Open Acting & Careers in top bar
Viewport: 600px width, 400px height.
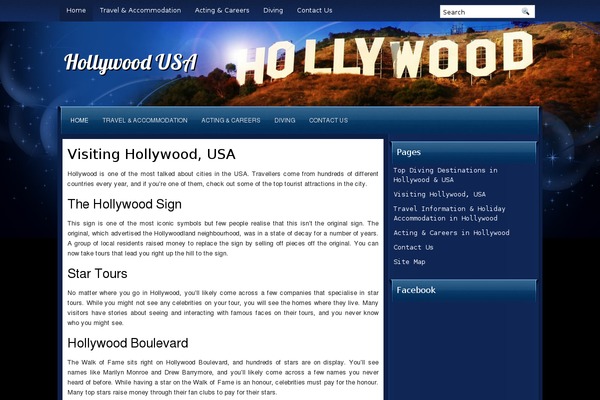222,10
